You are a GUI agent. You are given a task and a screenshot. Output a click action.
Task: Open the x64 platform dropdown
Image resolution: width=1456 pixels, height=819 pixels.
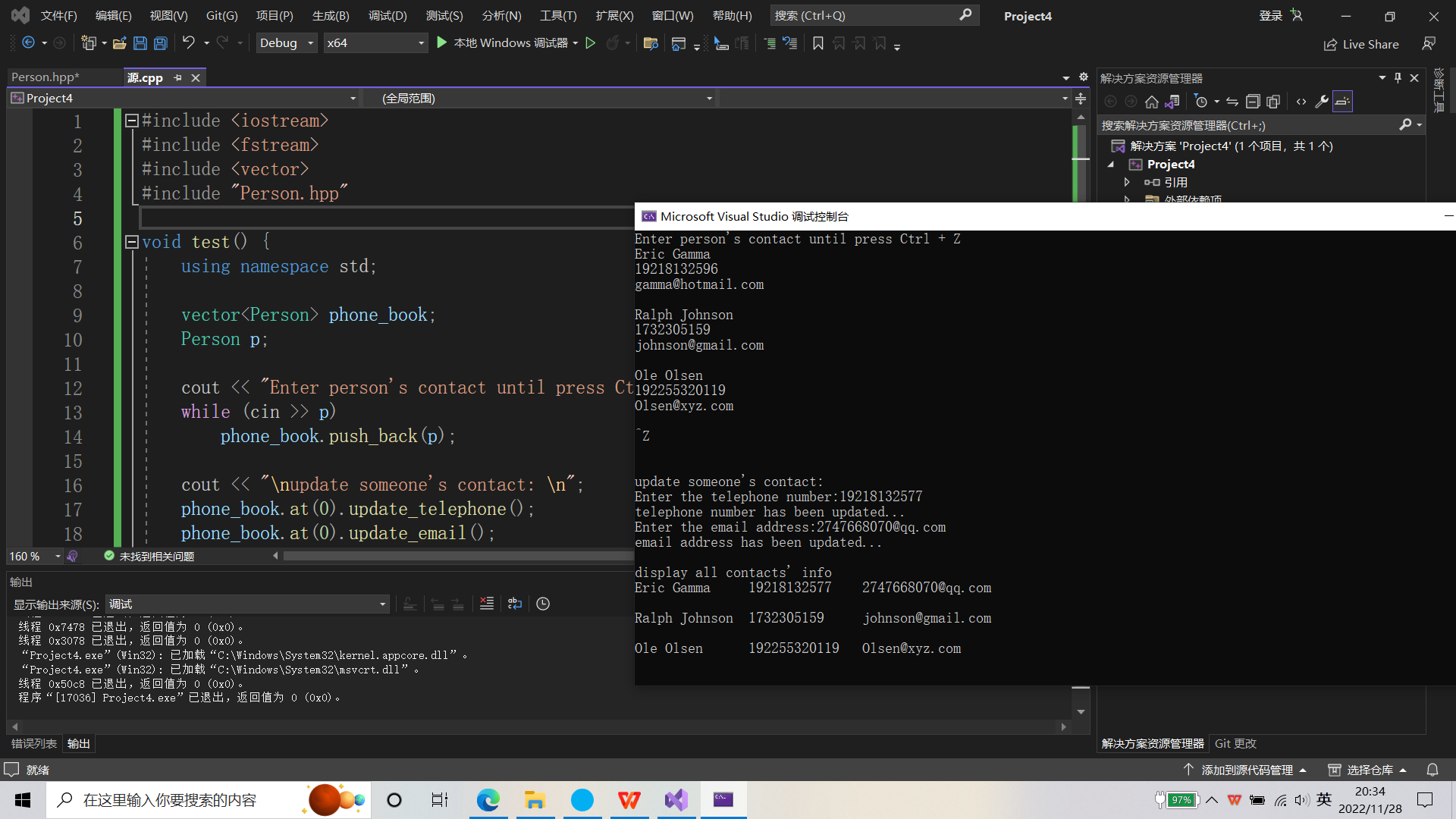375,43
